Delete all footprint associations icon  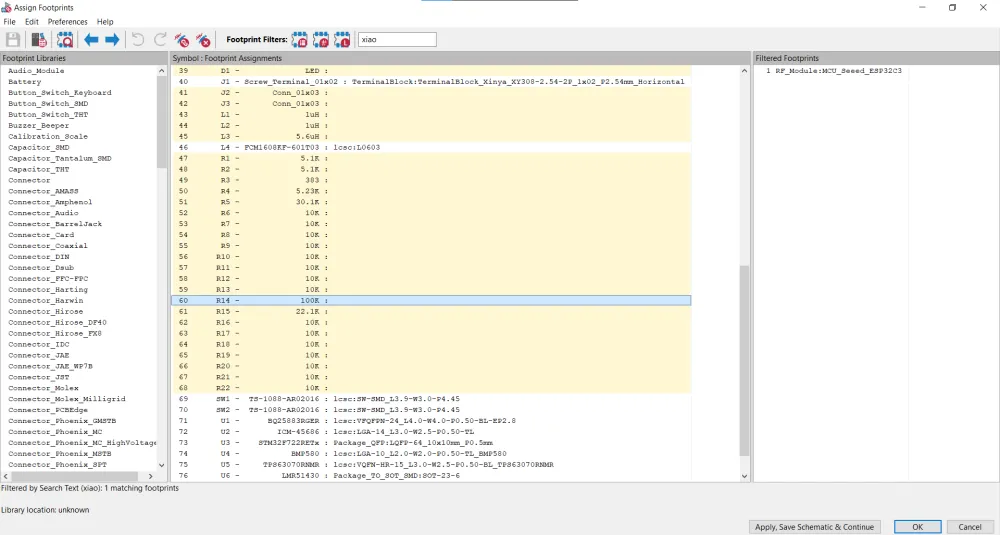coord(204,40)
